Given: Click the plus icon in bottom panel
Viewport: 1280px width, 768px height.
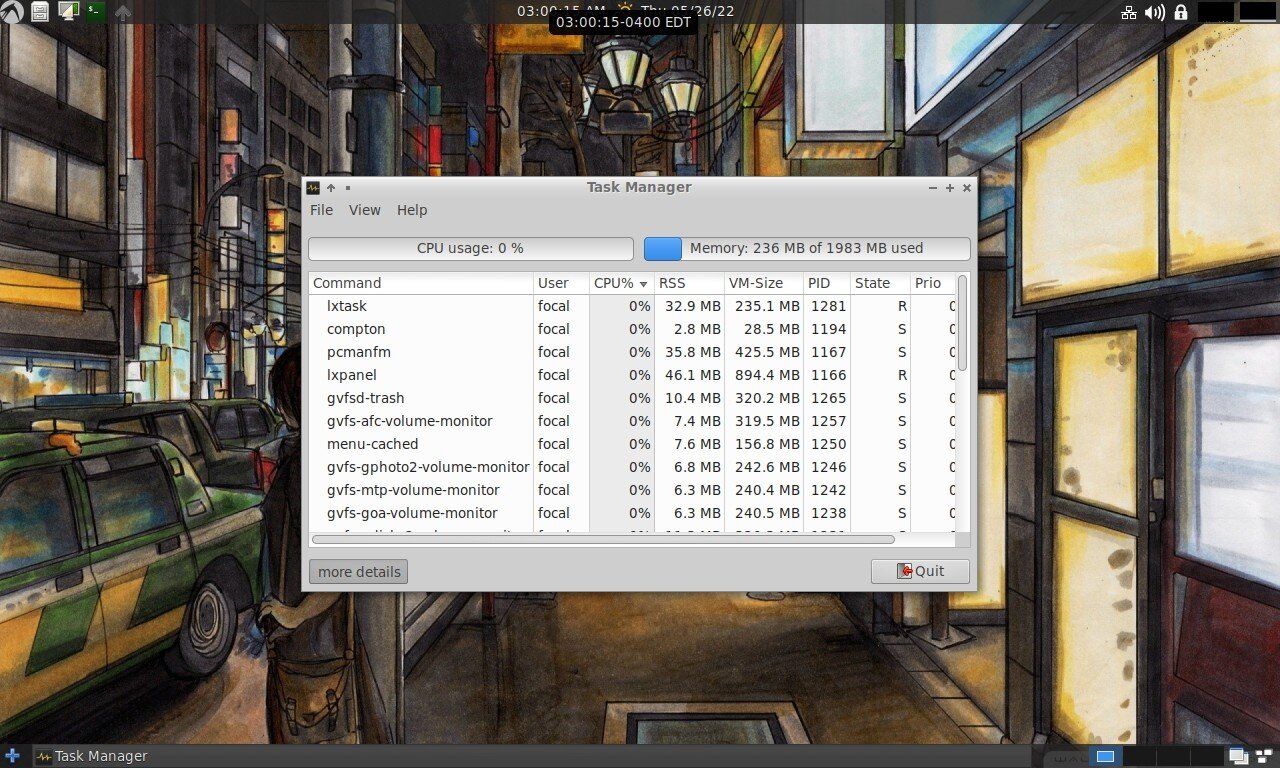Looking at the screenshot, I should [12, 756].
